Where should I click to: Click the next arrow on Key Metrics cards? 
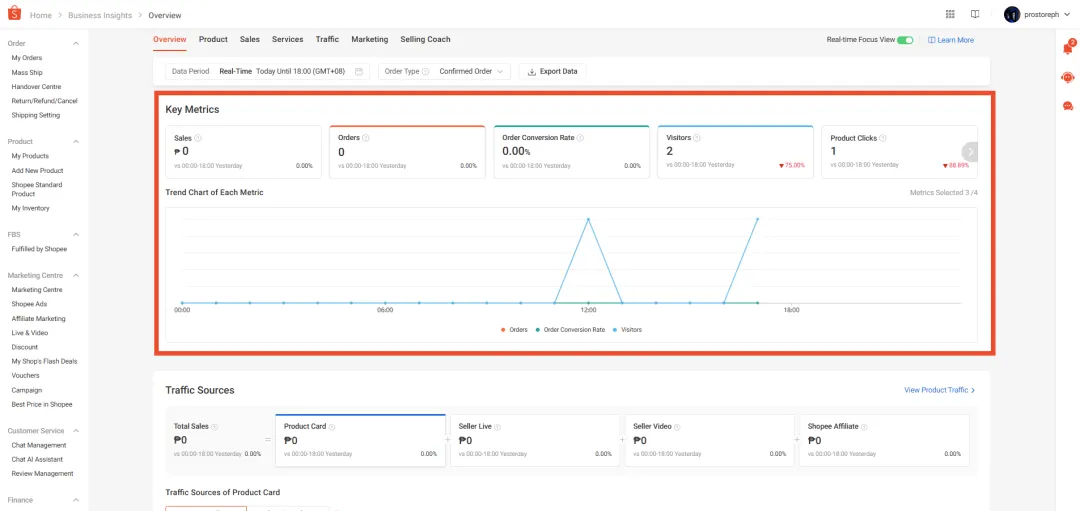969,152
